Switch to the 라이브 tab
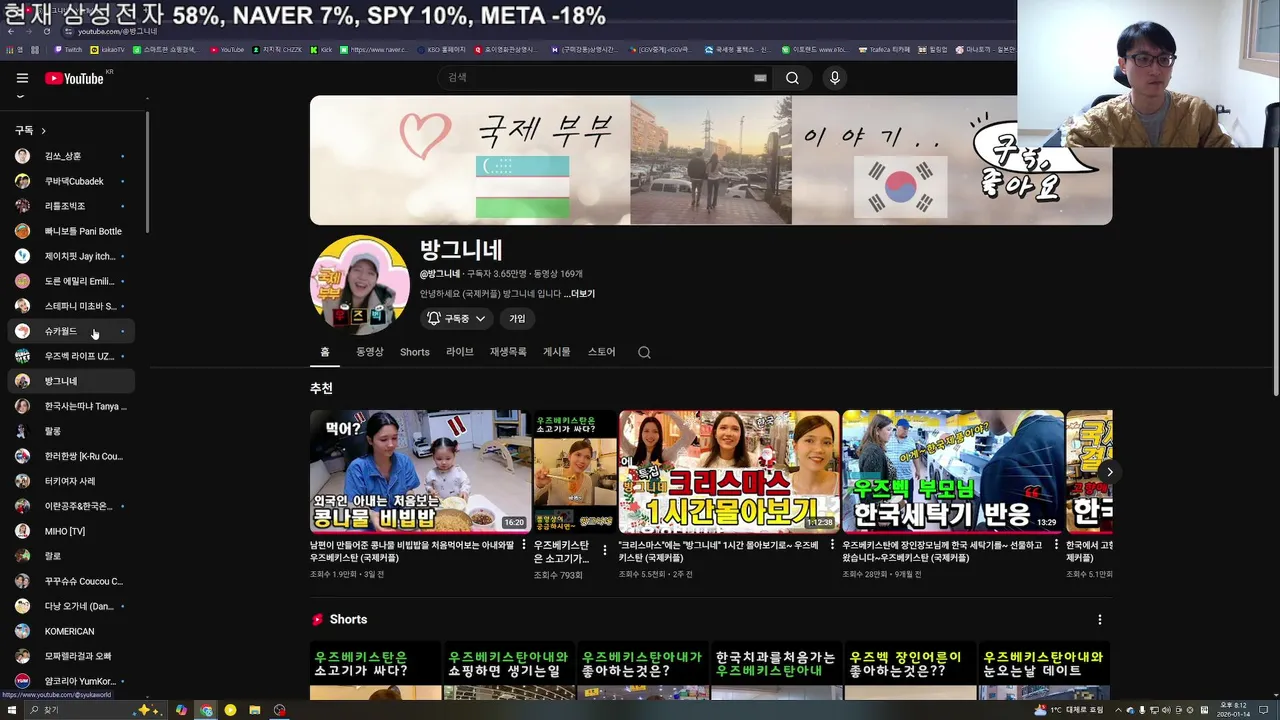The width and height of the screenshot is (1280, 720). pos(460,352)
